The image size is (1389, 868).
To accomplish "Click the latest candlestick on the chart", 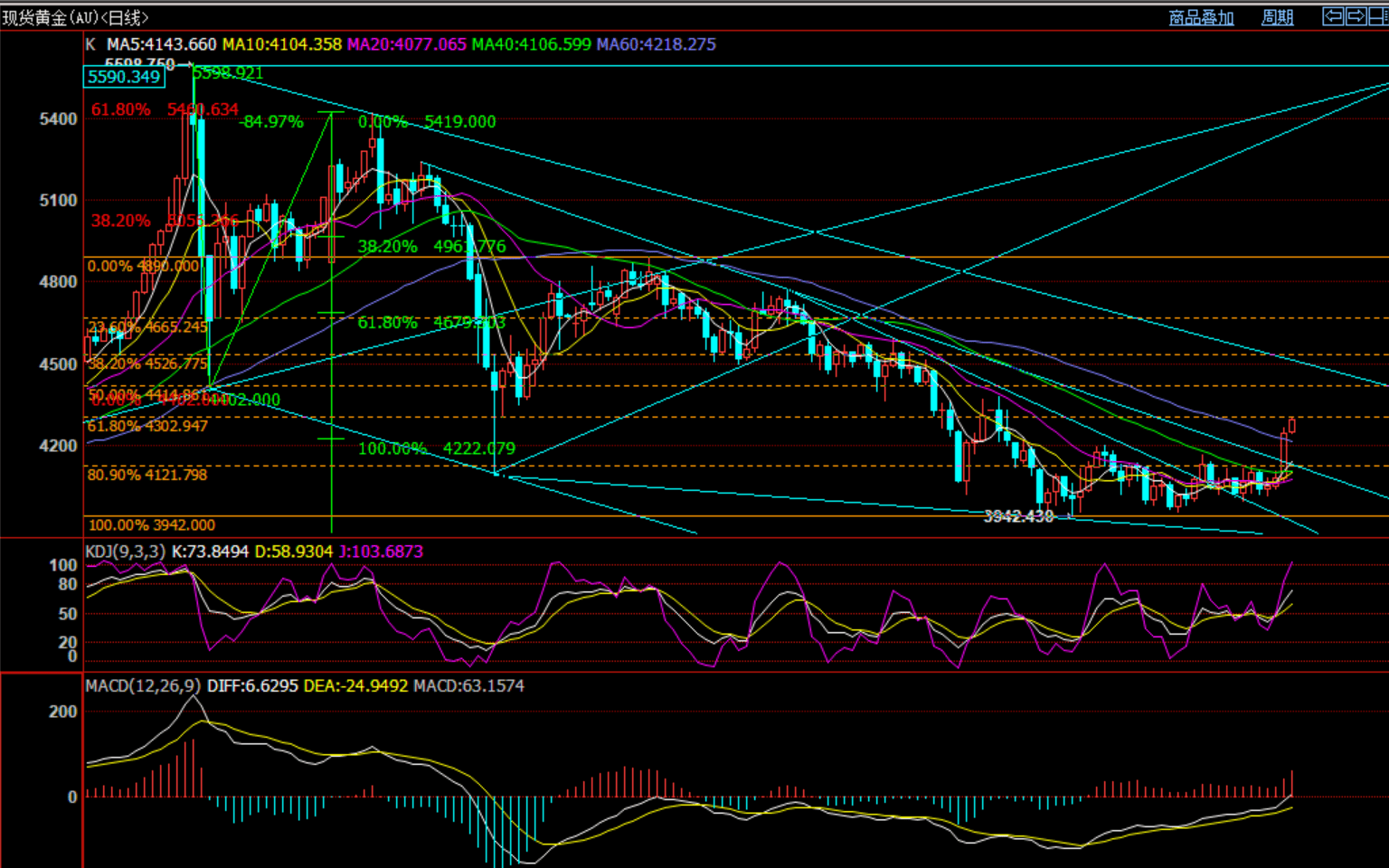I will (x=1292, y=425).
